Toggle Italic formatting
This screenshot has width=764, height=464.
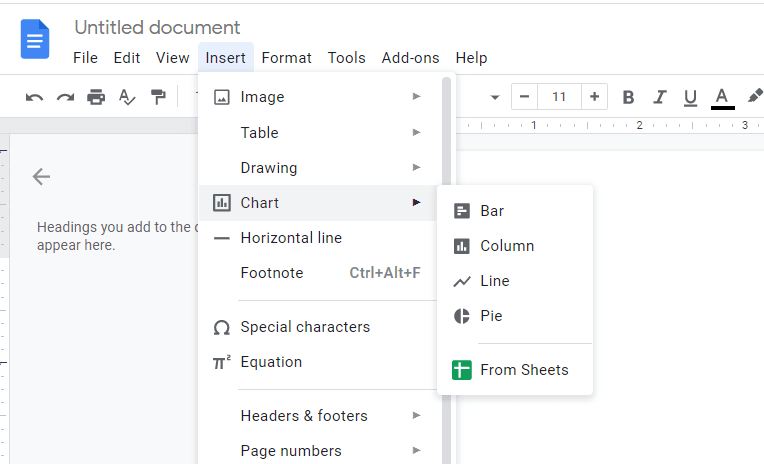click(x=659, y=97)
